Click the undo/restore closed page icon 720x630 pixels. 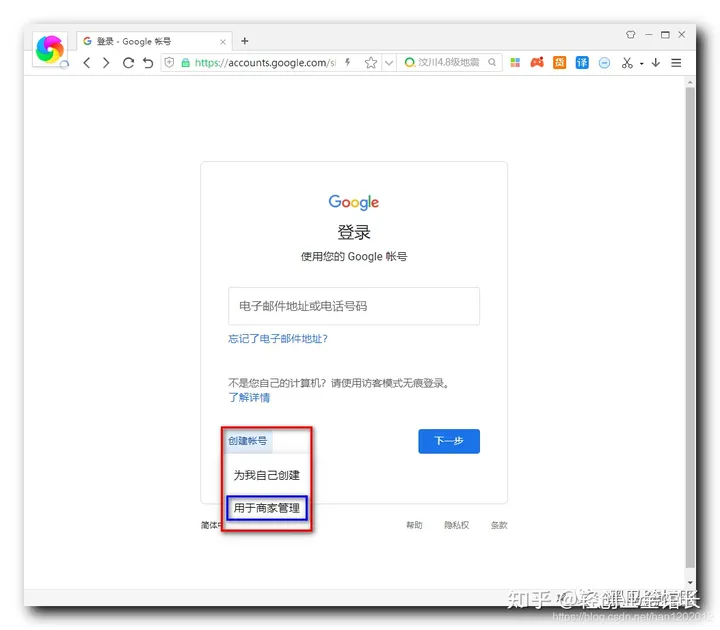[x=148, y=62]
